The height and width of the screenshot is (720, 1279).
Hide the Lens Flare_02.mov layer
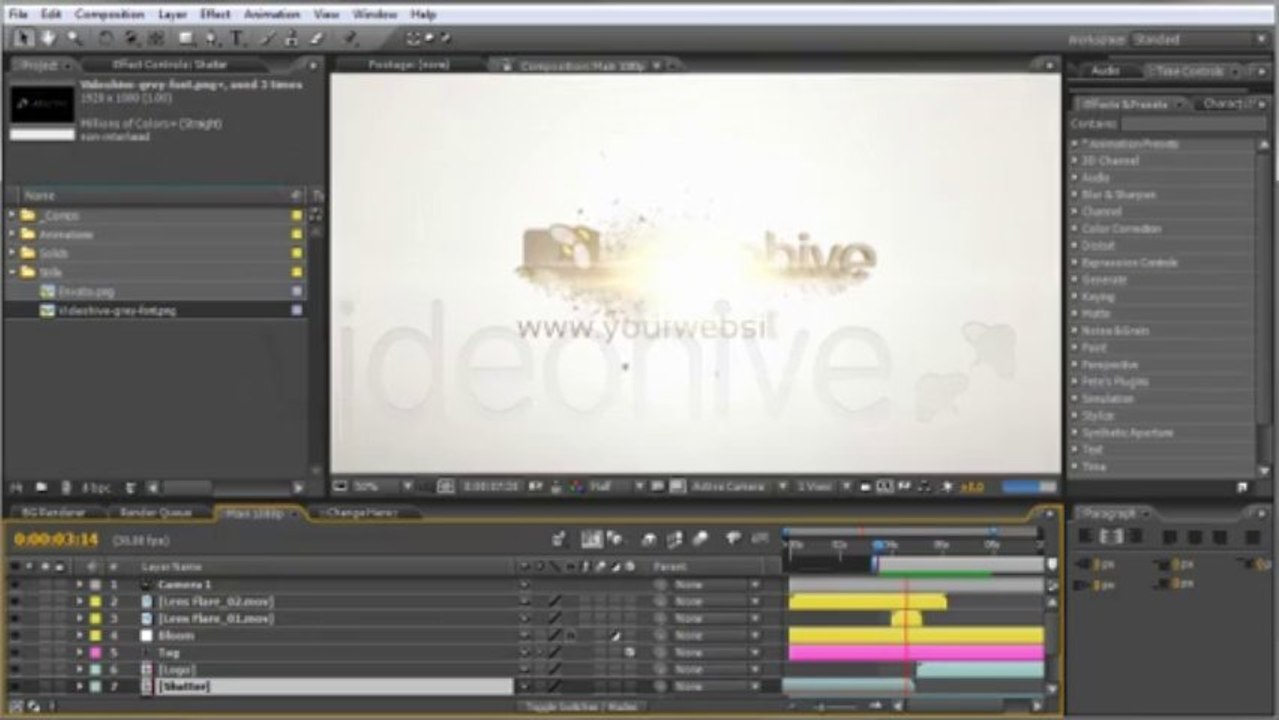14,601
